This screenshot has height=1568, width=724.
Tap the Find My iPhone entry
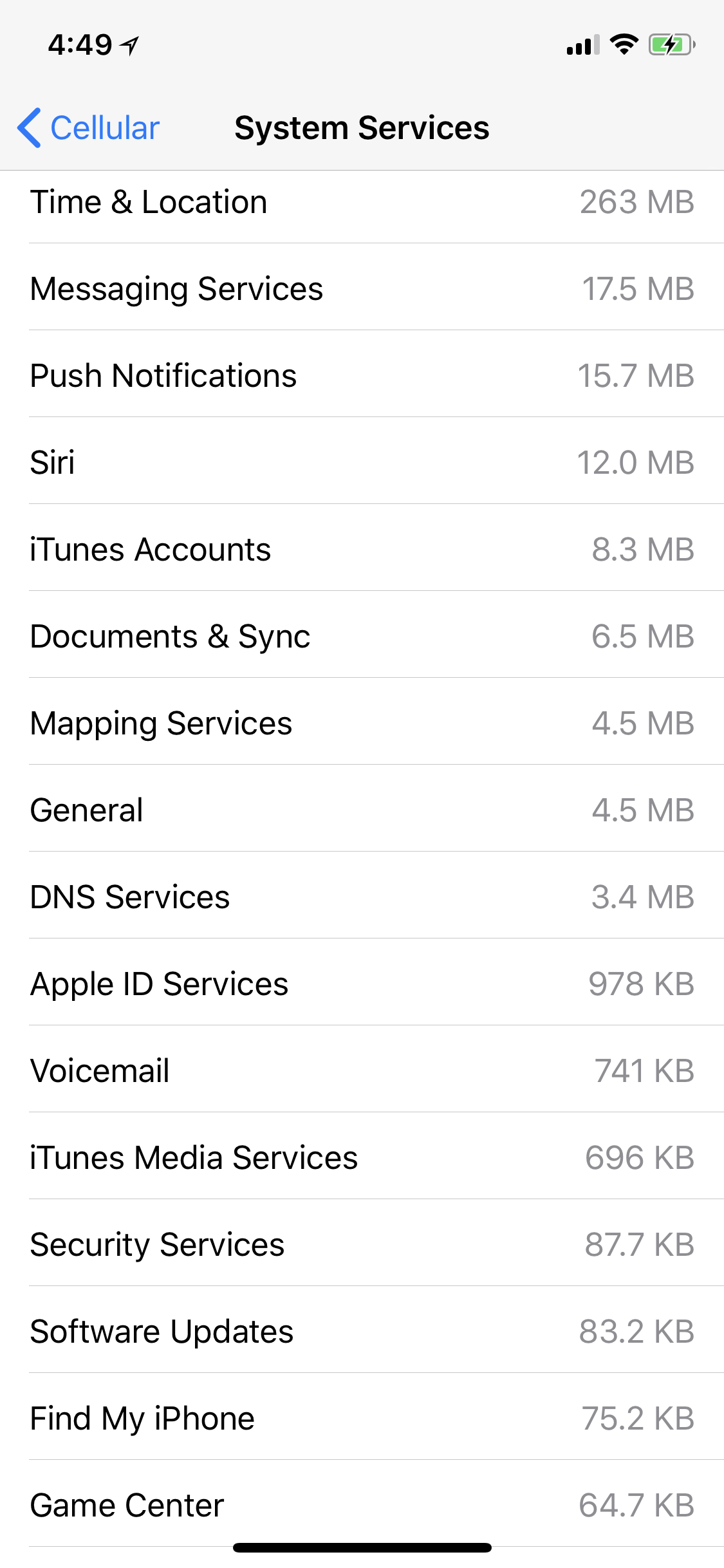click(362, 1419)
